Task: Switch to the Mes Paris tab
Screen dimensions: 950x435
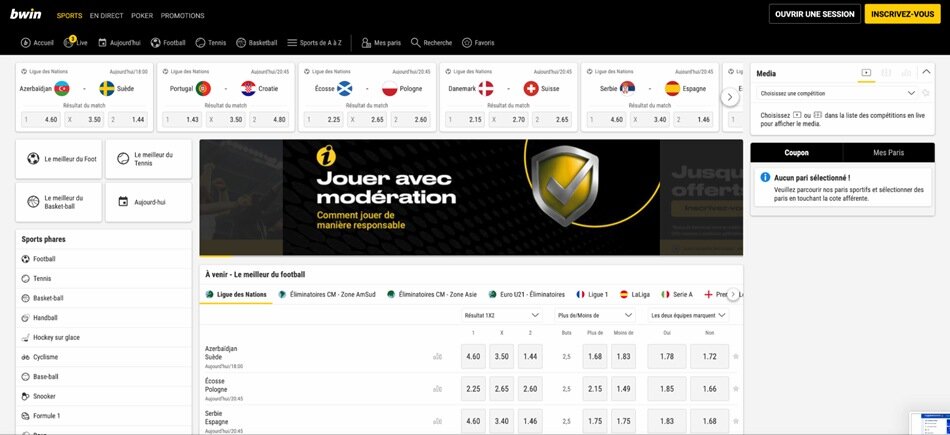Action: tap(888, 153)
